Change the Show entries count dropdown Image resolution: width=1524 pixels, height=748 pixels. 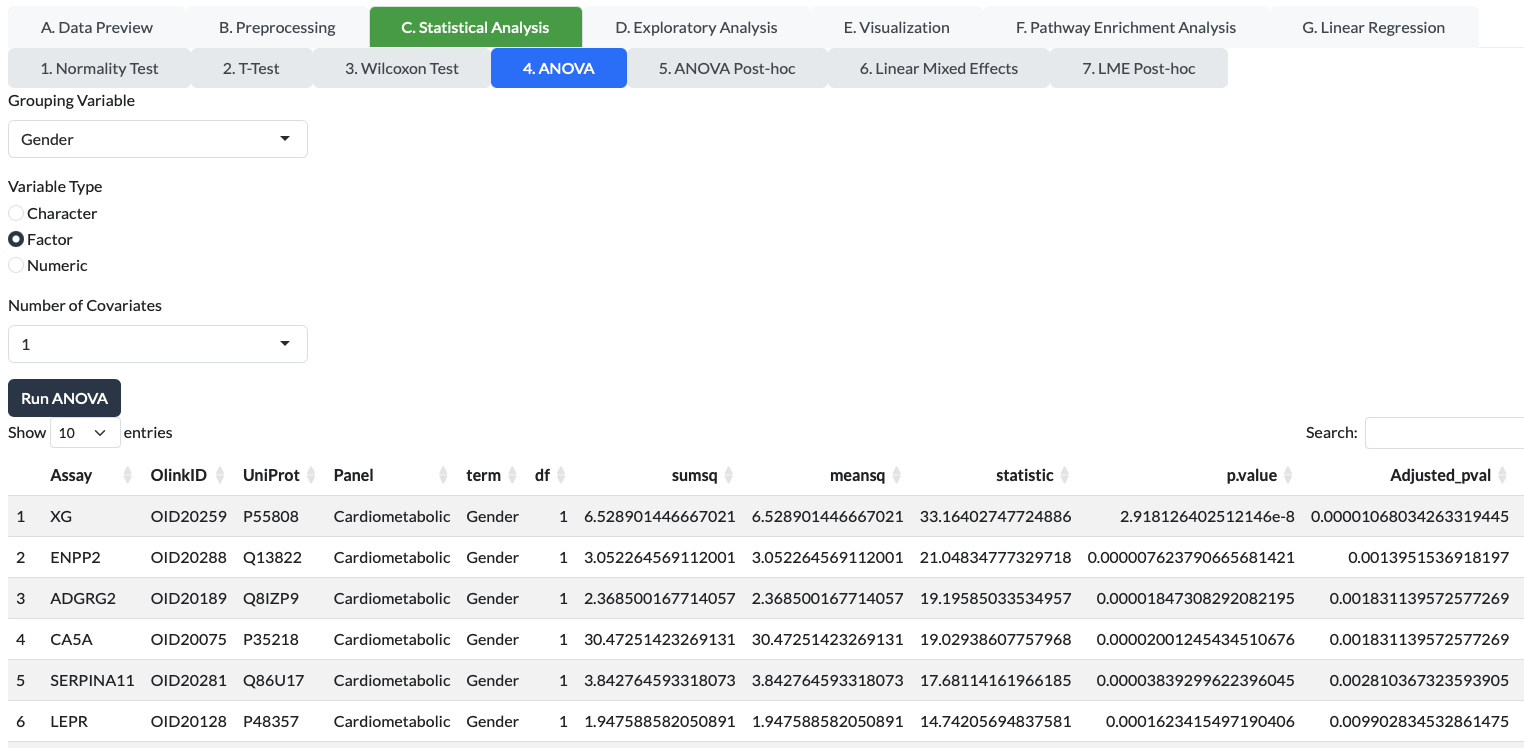[85, 433]
